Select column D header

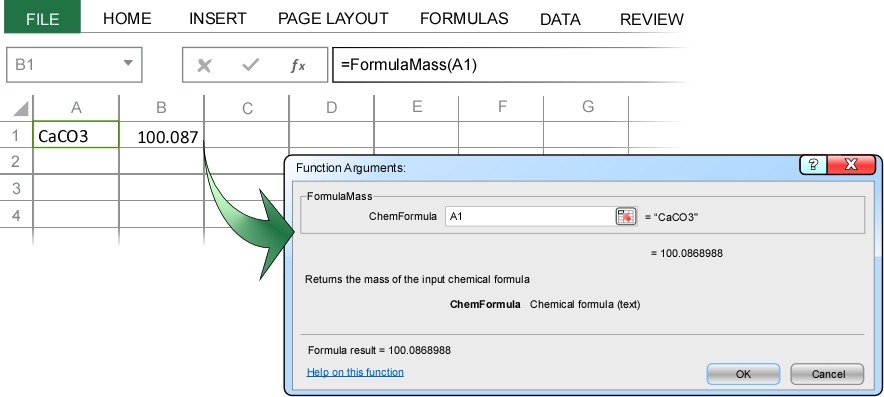coord(332,107)
